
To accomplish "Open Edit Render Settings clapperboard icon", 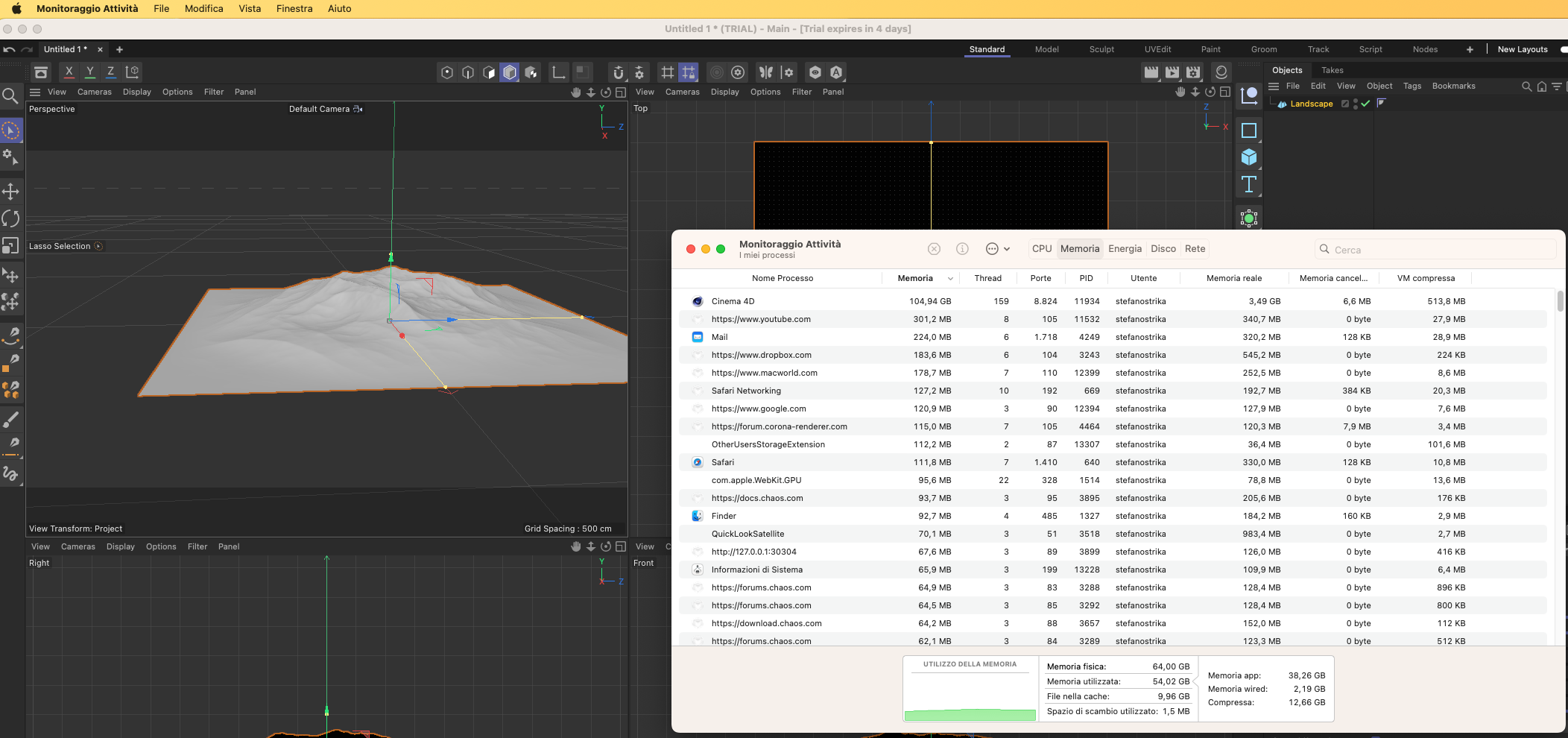I will [x=1193, y=72].
